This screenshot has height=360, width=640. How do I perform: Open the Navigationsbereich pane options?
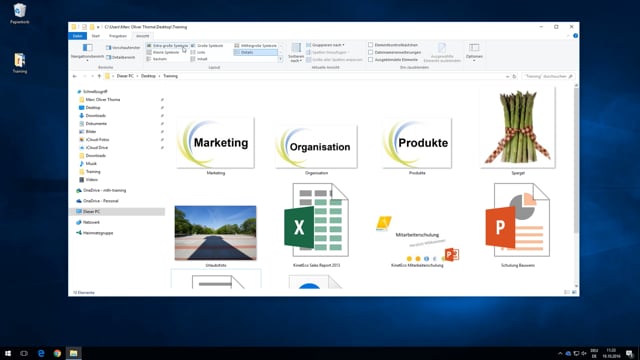point(87,52)
